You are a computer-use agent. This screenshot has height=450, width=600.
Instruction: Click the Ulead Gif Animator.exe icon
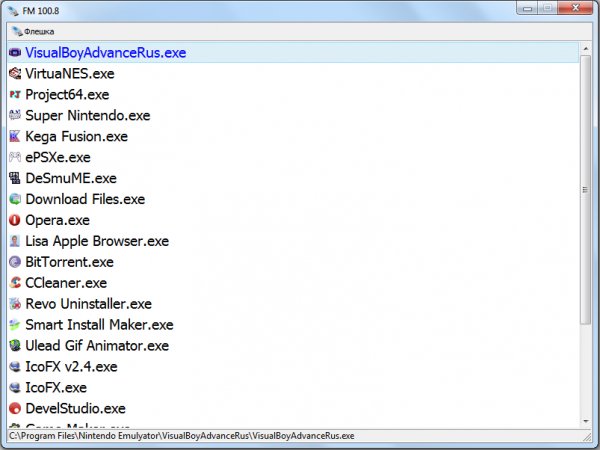coord(15,346)
